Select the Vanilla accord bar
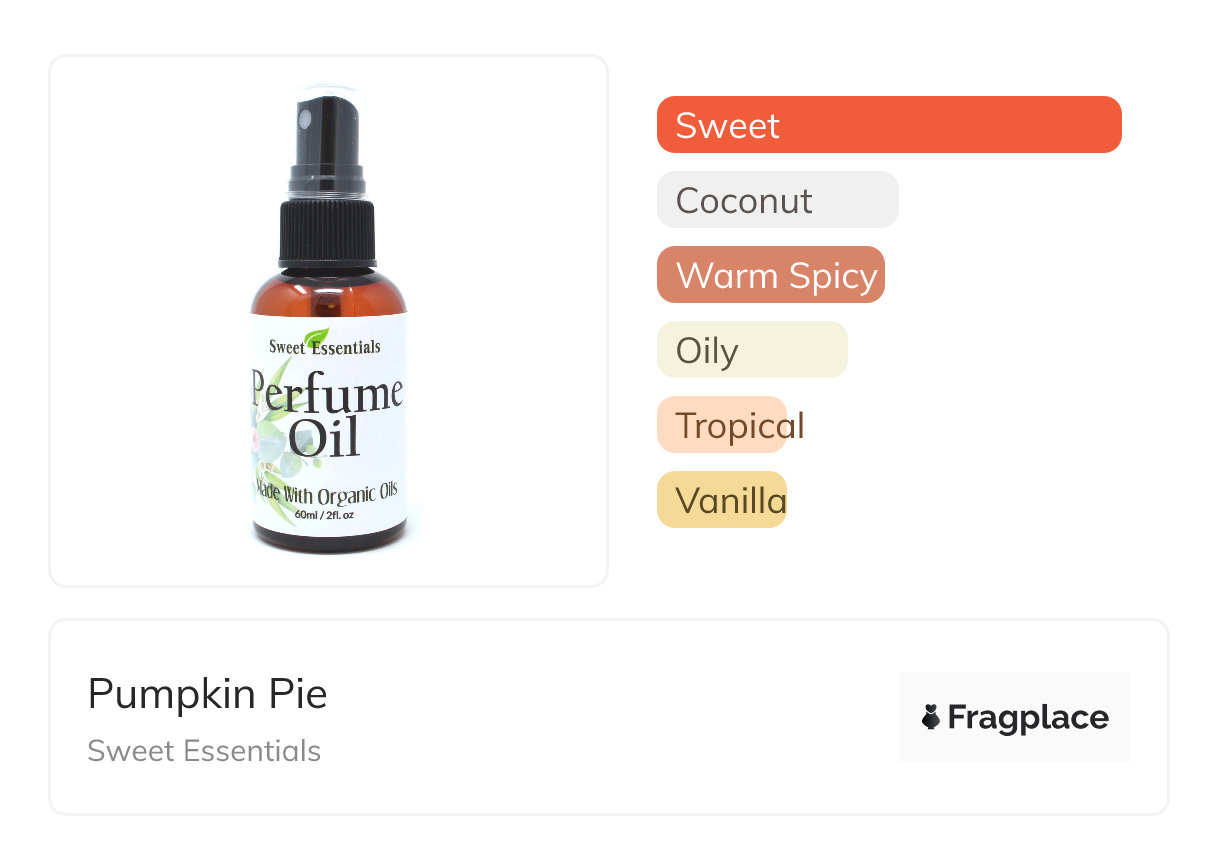Image resolution: width=1218 pixels, height=864 pixels. click(x=722, y=500)
